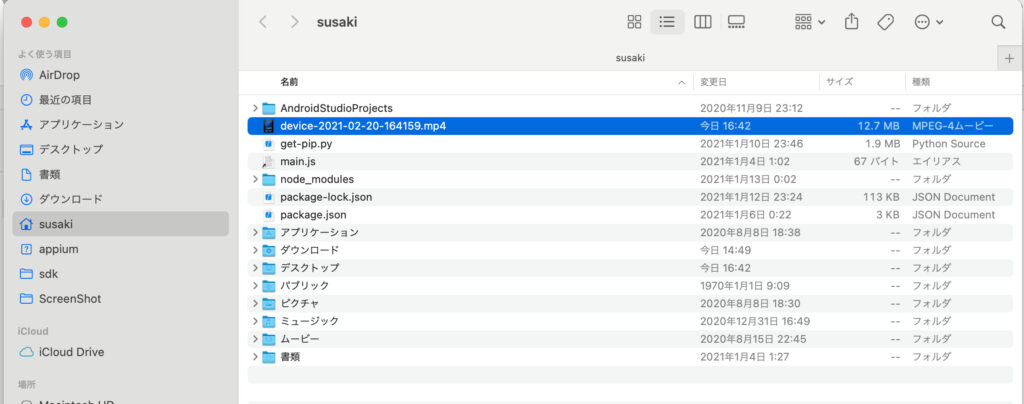Add a new tab with plus button
The width and height of the screenshot is (1024, 404).
pos(1010,58)
